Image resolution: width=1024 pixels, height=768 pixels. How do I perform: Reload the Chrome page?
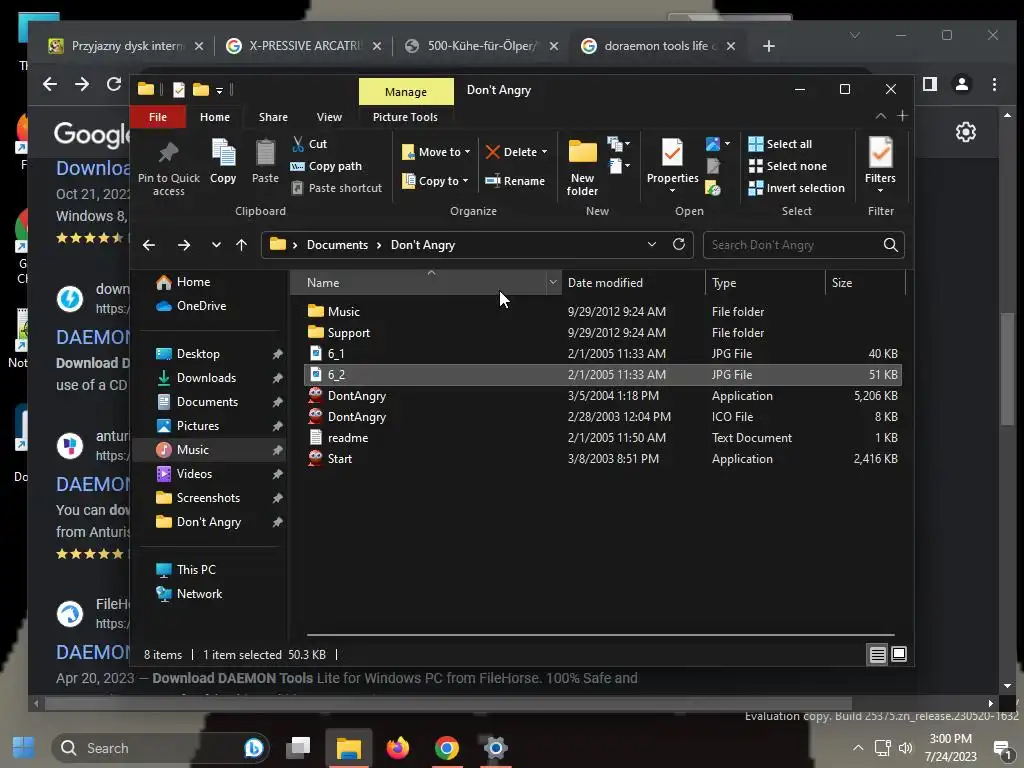pyautogui.click(x=114, y=84)
